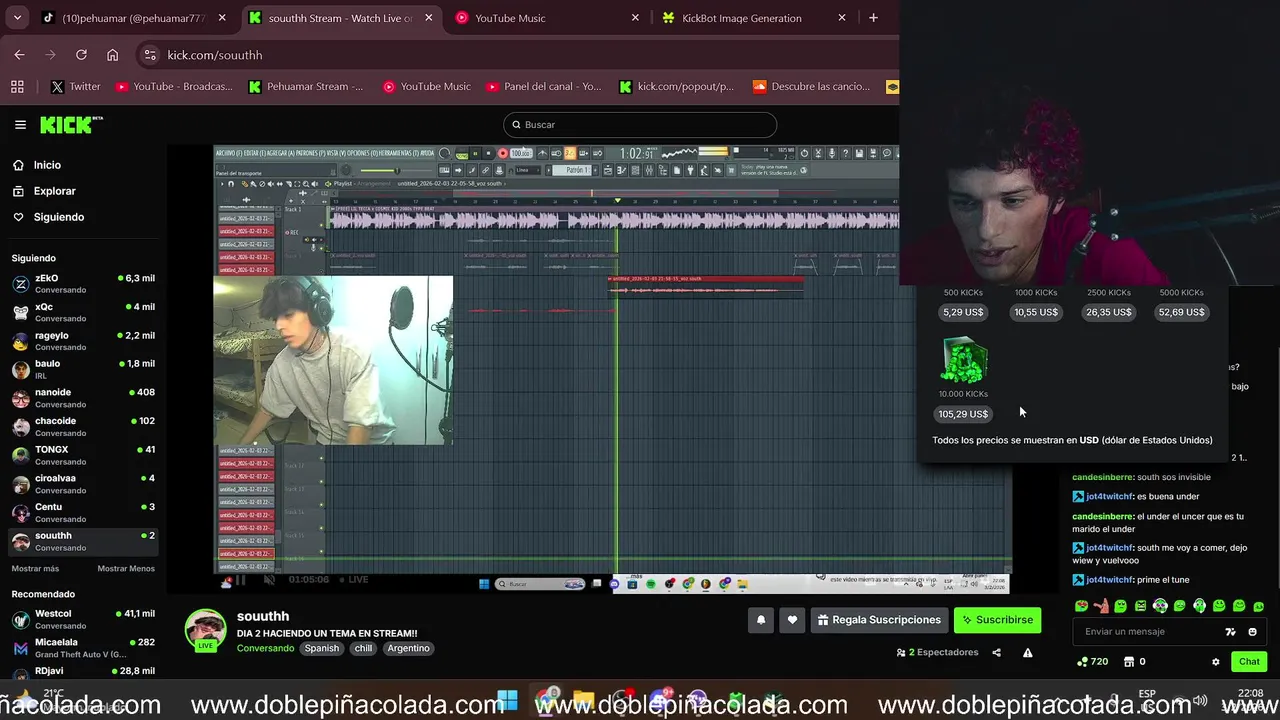Open the emoji picker in chat box

[x=1252, y=632]
